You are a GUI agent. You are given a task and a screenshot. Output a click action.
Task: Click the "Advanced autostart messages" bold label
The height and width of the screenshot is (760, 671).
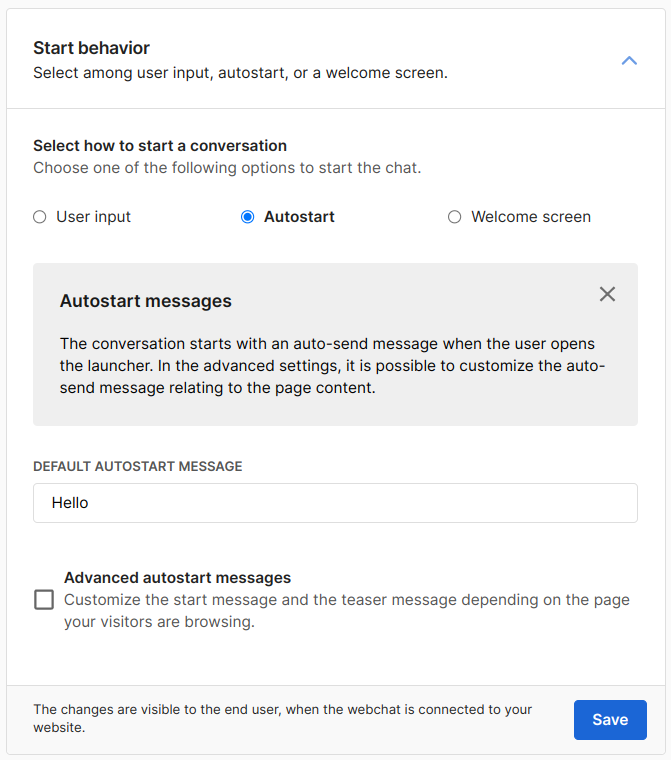click(177, 578)
